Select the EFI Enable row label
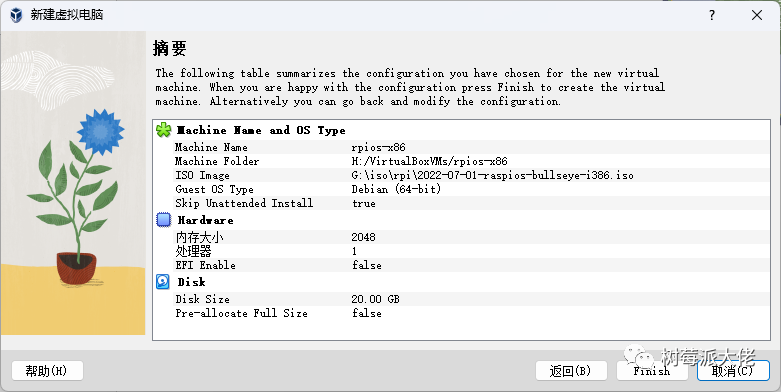 (205, 265)
